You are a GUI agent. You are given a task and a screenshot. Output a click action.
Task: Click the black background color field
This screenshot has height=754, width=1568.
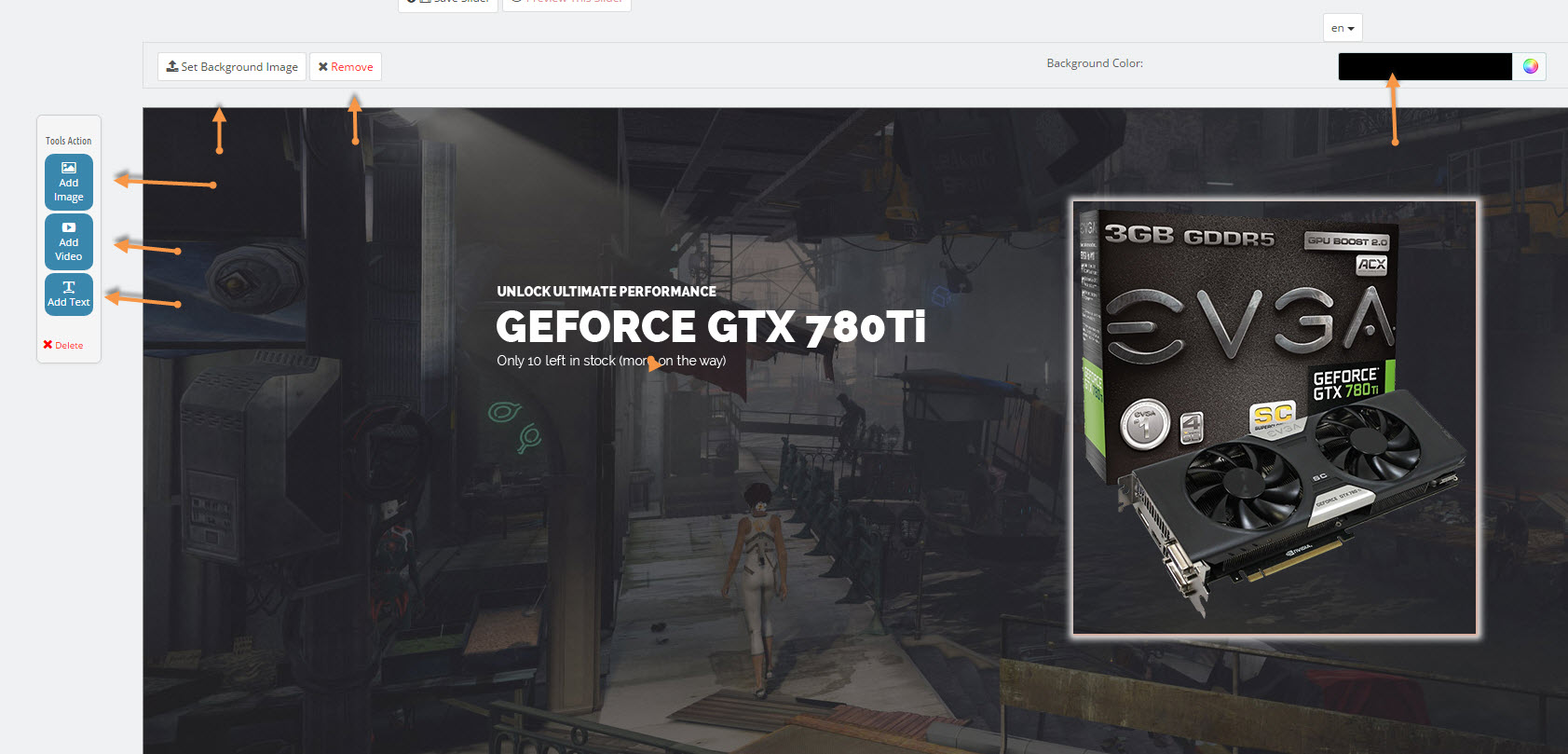pos(1425,66)
